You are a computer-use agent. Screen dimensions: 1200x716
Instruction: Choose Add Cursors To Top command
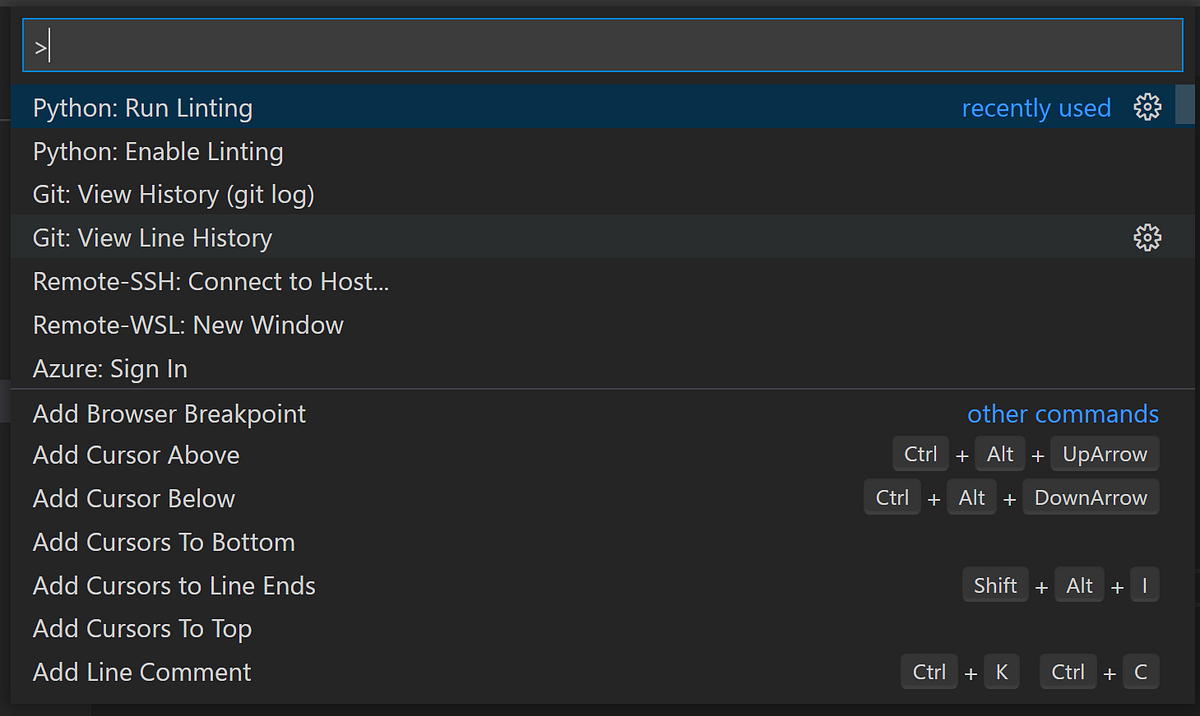point(142,629)
